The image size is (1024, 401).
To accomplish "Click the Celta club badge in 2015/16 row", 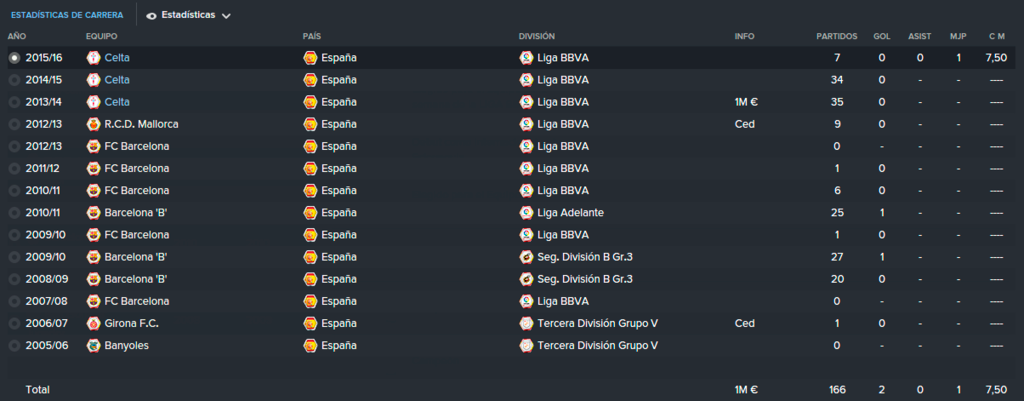I will (x=93, y=57).
